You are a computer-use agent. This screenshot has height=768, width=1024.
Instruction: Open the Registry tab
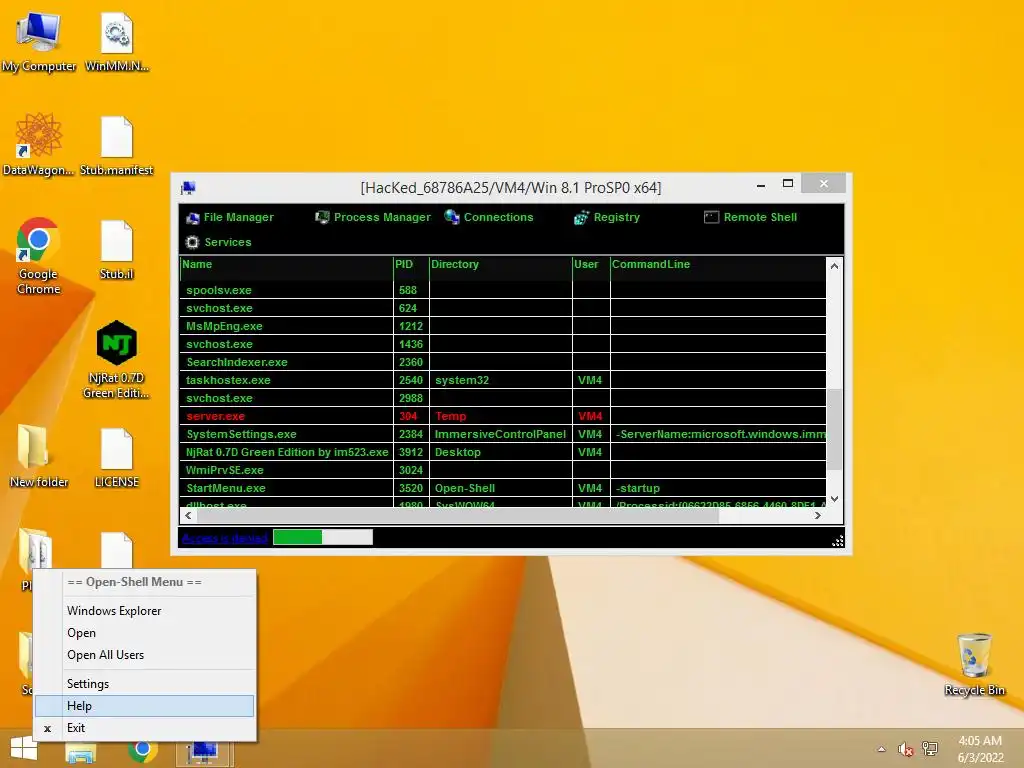pyautogui.click(x=607, y=217)
